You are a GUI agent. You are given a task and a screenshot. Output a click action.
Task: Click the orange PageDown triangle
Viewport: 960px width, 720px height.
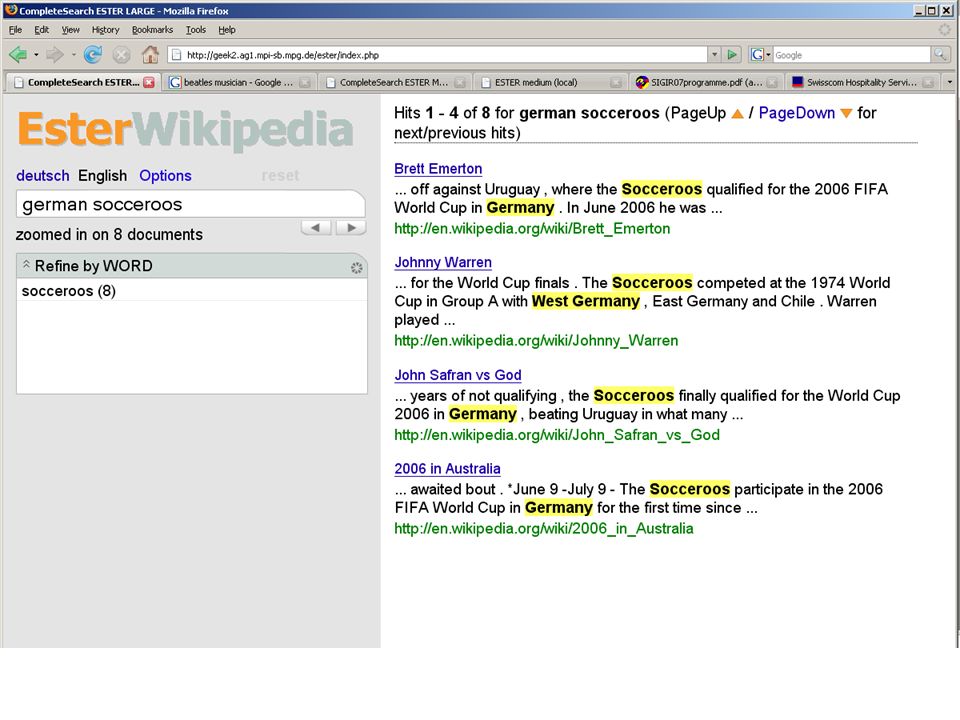pos(846,113)
